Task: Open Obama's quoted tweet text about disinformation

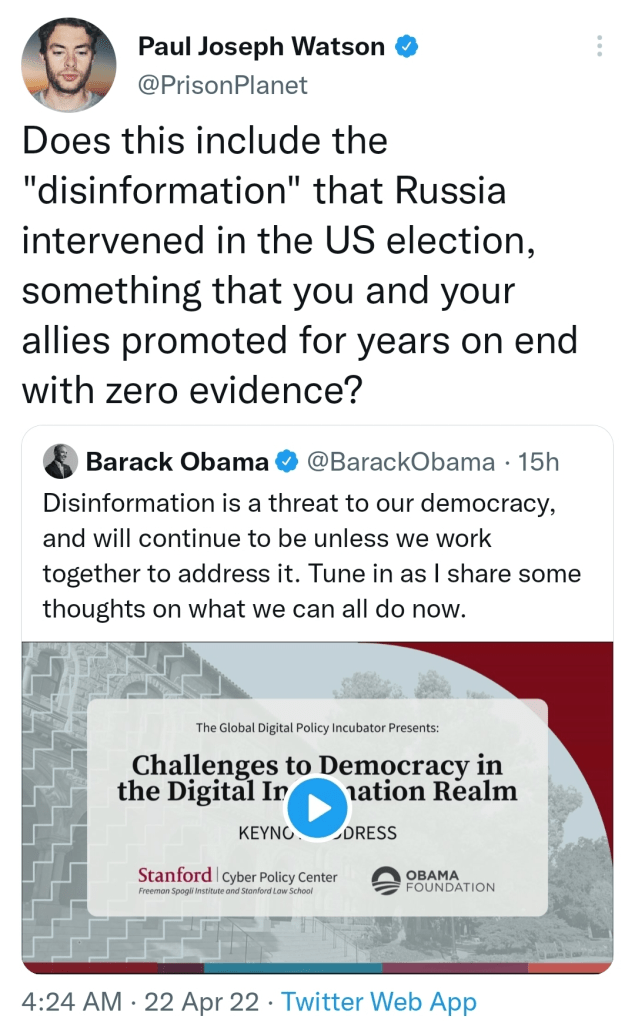Action: (311, 555)
